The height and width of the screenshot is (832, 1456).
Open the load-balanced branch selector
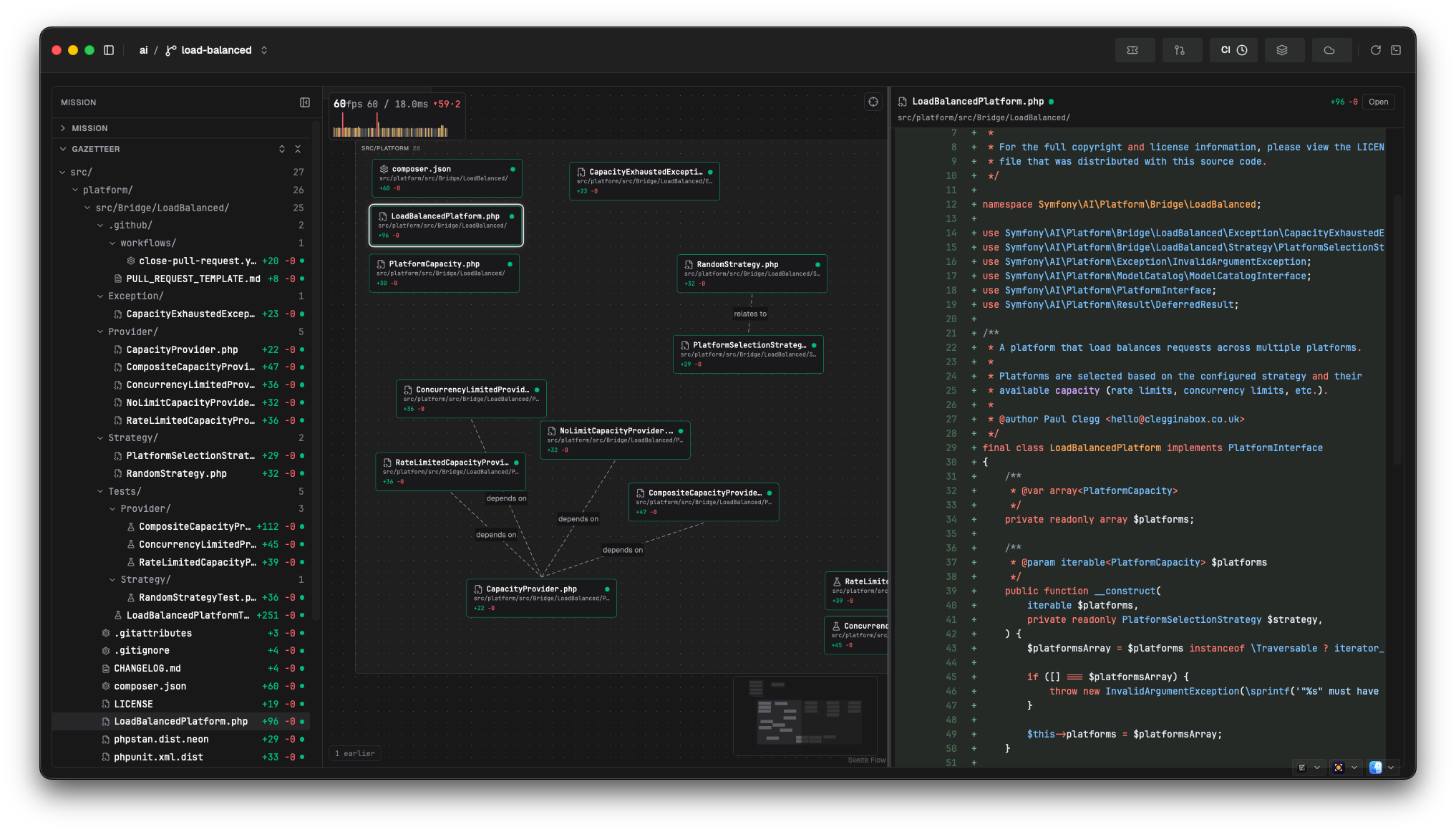(216, 50)
